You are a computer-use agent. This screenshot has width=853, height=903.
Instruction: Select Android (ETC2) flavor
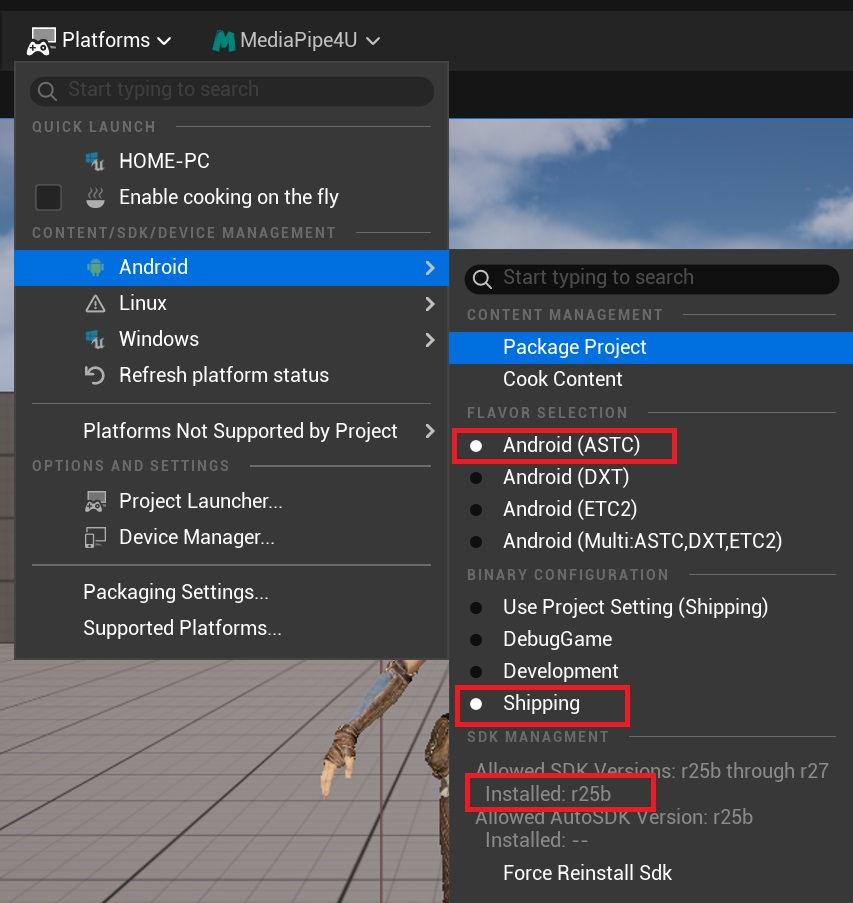[x=651, y=509]
